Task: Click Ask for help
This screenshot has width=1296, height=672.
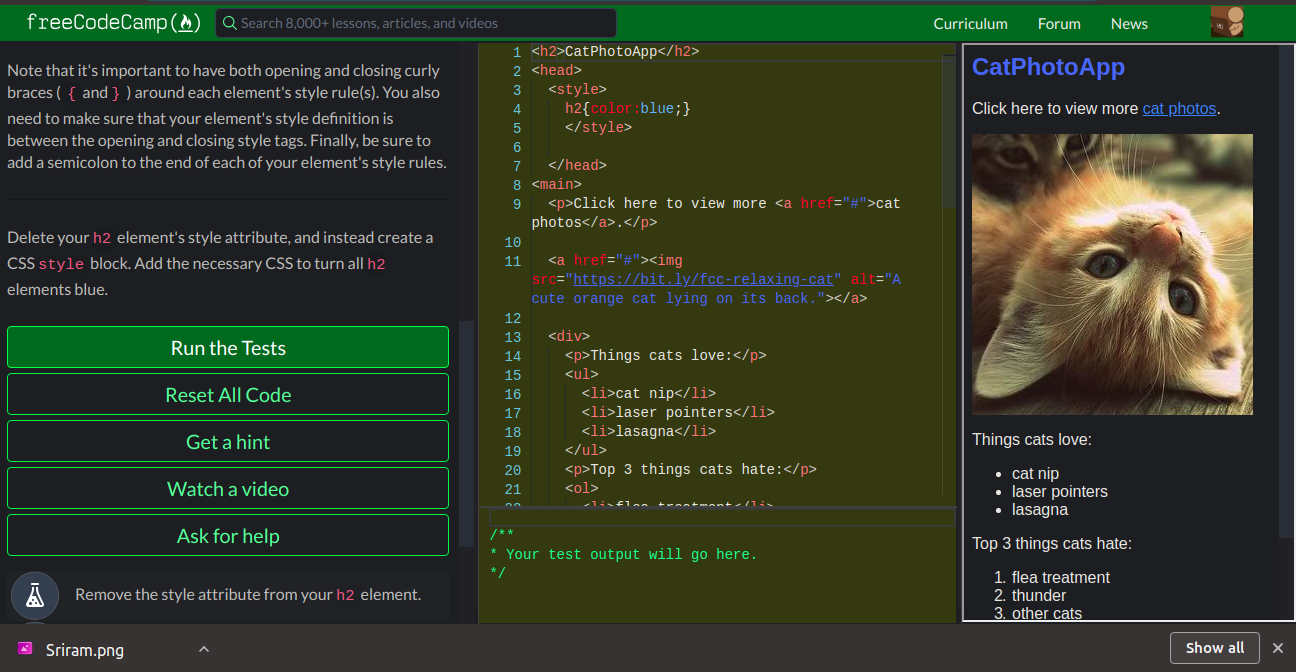Action: (x=228, y=535)
